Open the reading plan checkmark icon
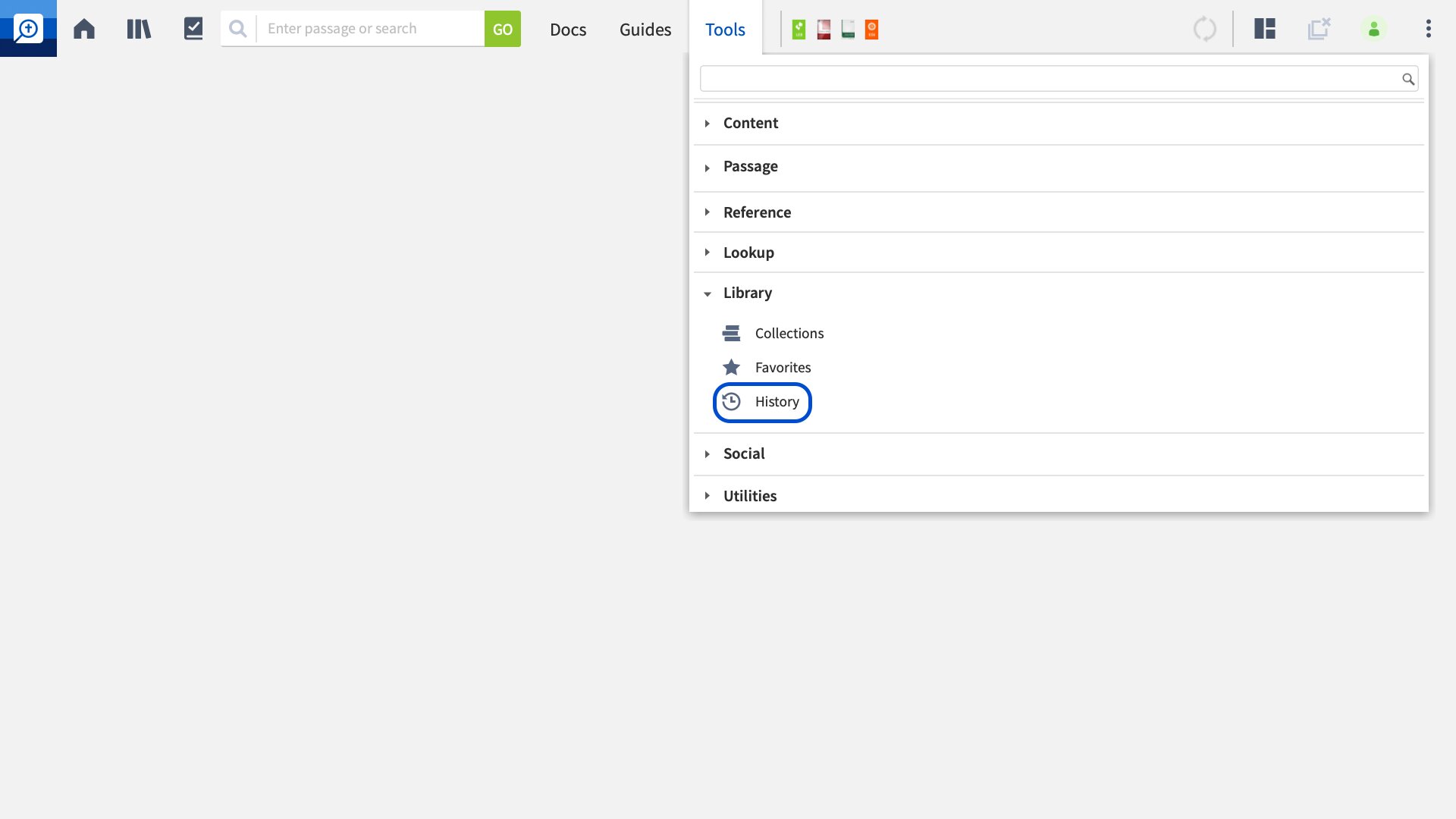This screenshot has height=819, width=1456. 193,29
